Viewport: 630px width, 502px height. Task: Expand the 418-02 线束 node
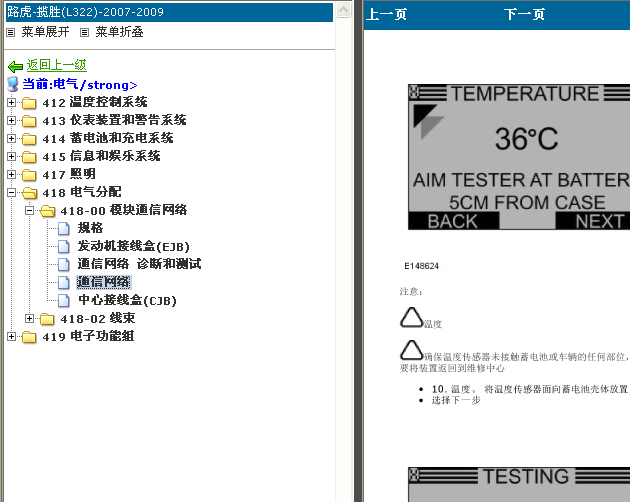click(29, 319)
